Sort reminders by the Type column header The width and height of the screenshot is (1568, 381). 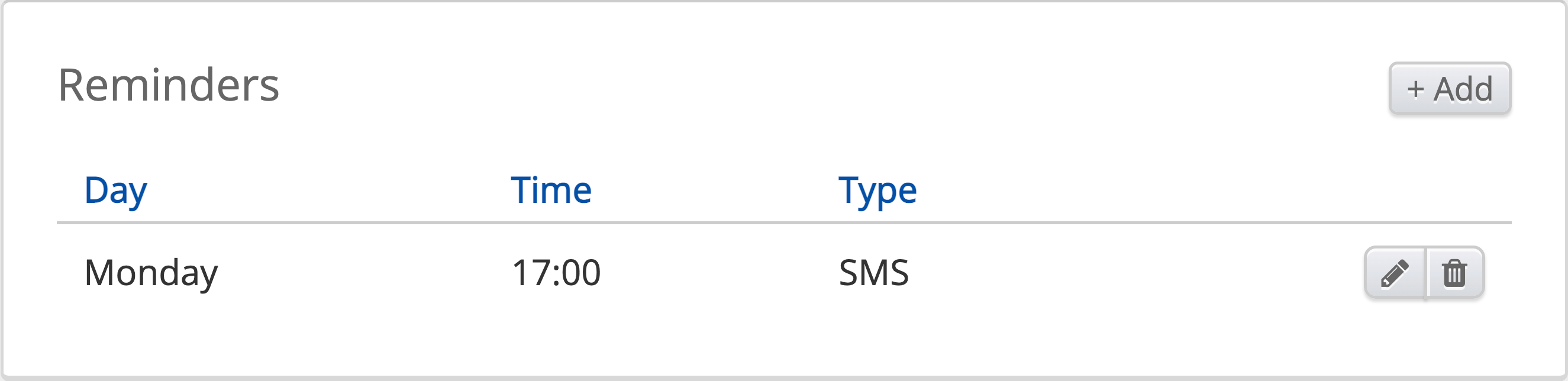pyautogui.click(x=876, y=190)
